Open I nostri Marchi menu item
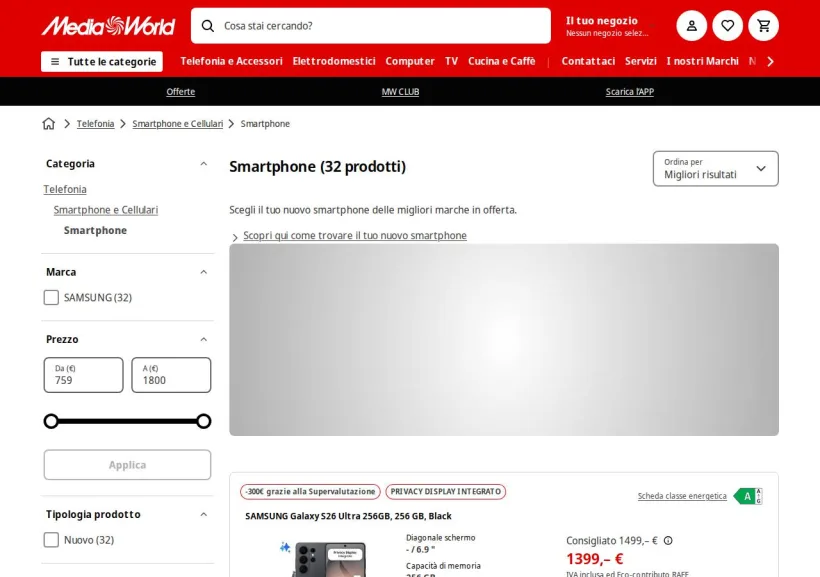Viewport: 820px width, 577px height. (702, 61)
